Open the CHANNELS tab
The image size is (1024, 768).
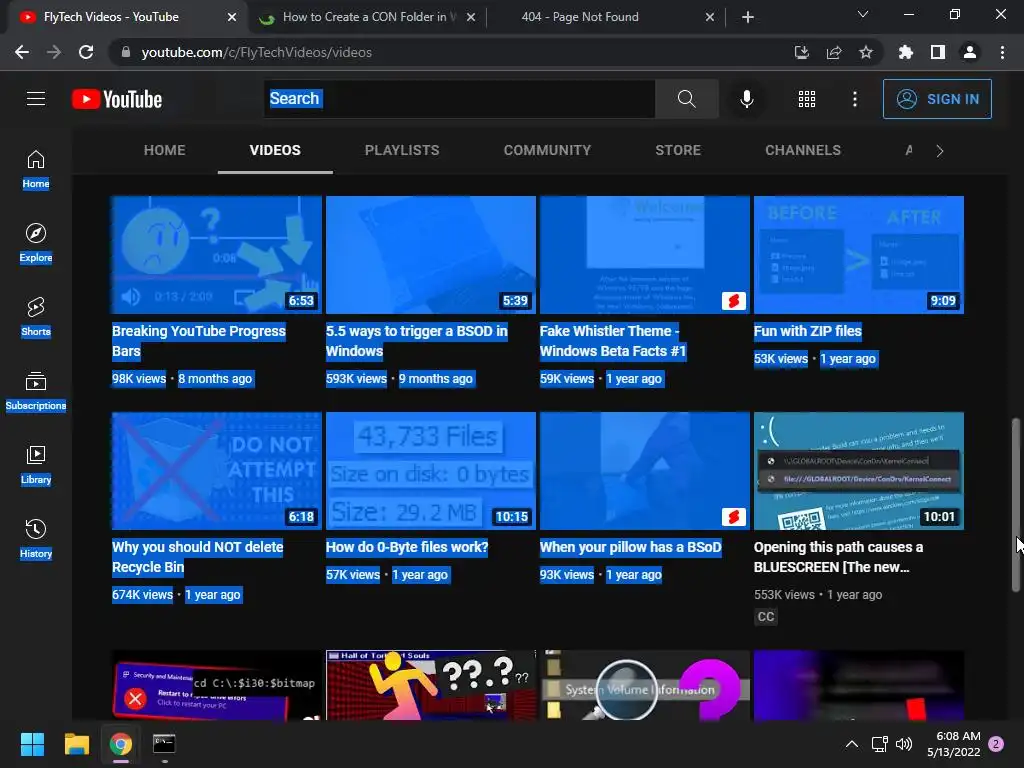coord(803,150)
